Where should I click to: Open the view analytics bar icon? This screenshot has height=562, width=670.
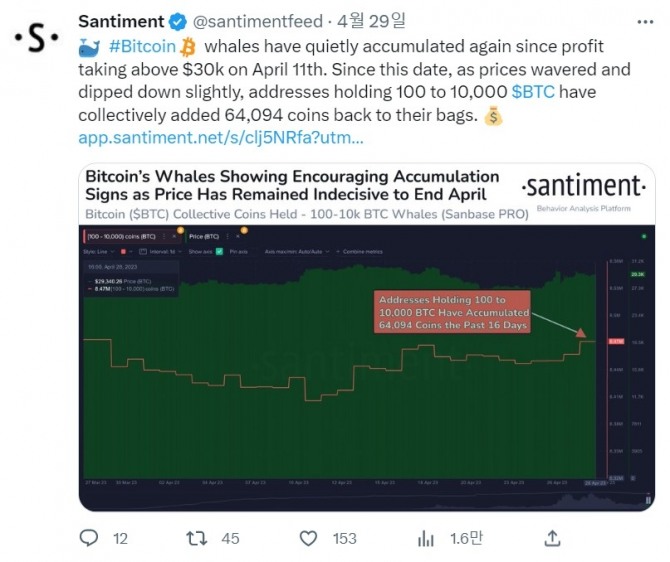tap(426, 538)
